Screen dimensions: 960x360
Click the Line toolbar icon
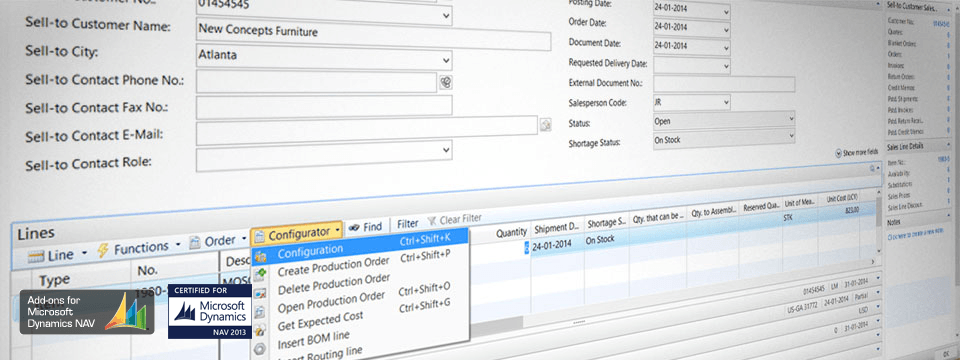[x=37, y=257]
